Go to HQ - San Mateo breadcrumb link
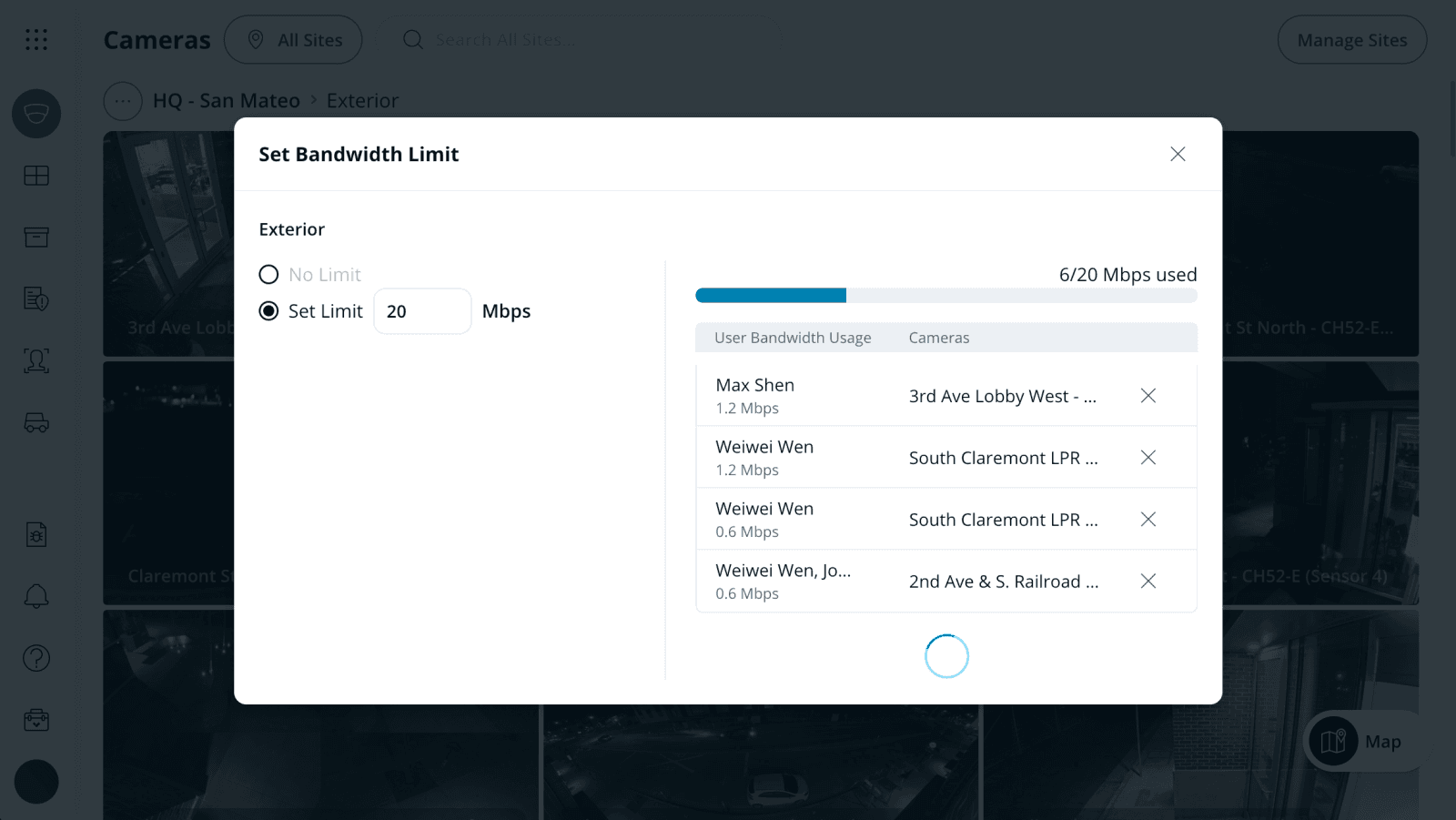This screenshot has width=1456, height=820. click(226, 100)
